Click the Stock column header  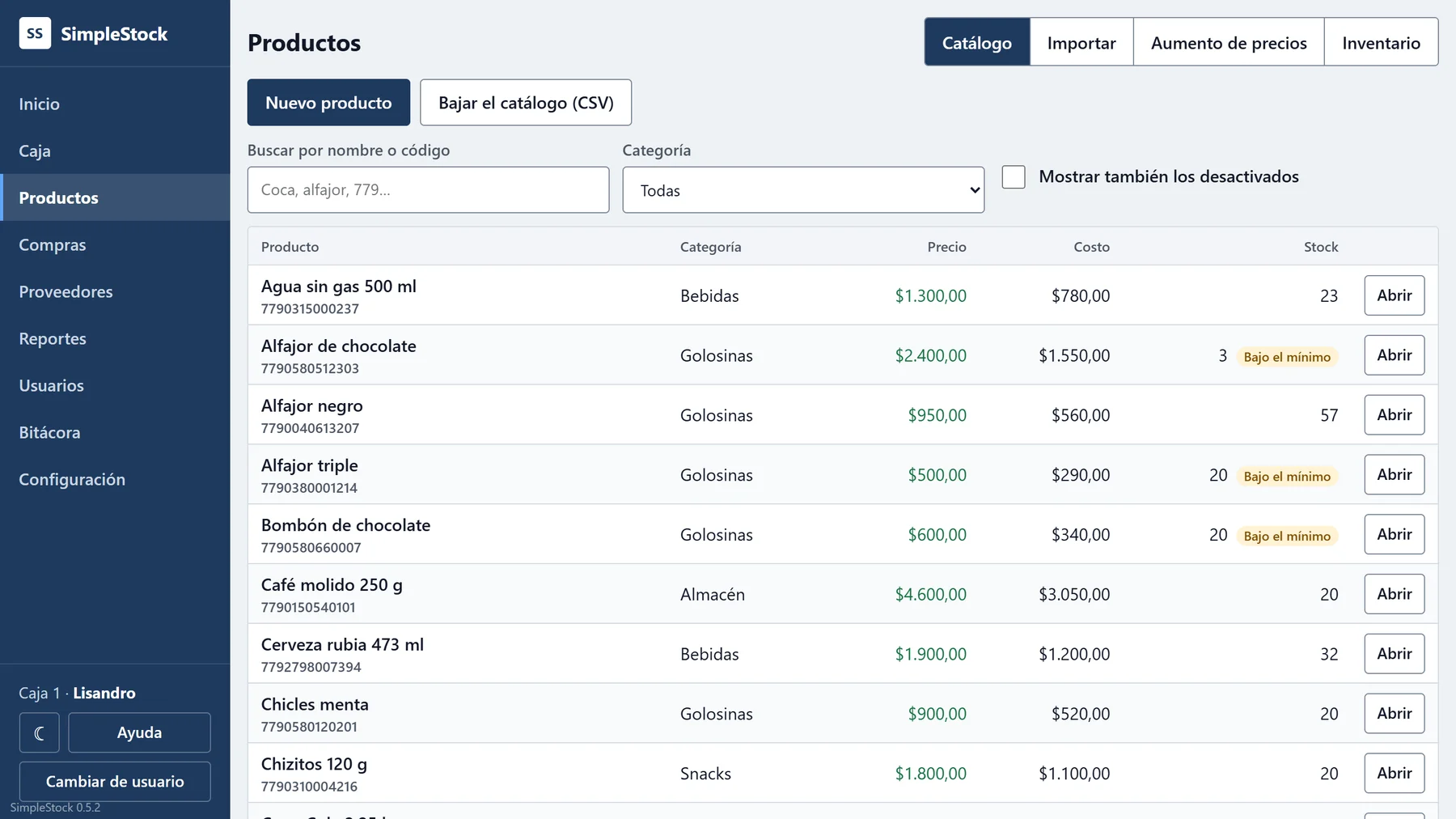click(1321, 247)
